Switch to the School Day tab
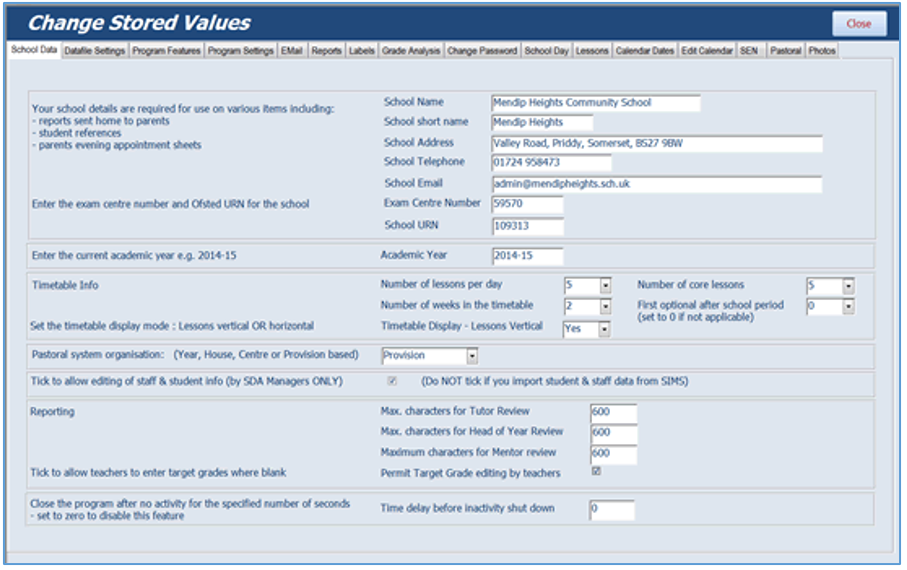The height and width of the screenshot is (570, 907). 547,51
